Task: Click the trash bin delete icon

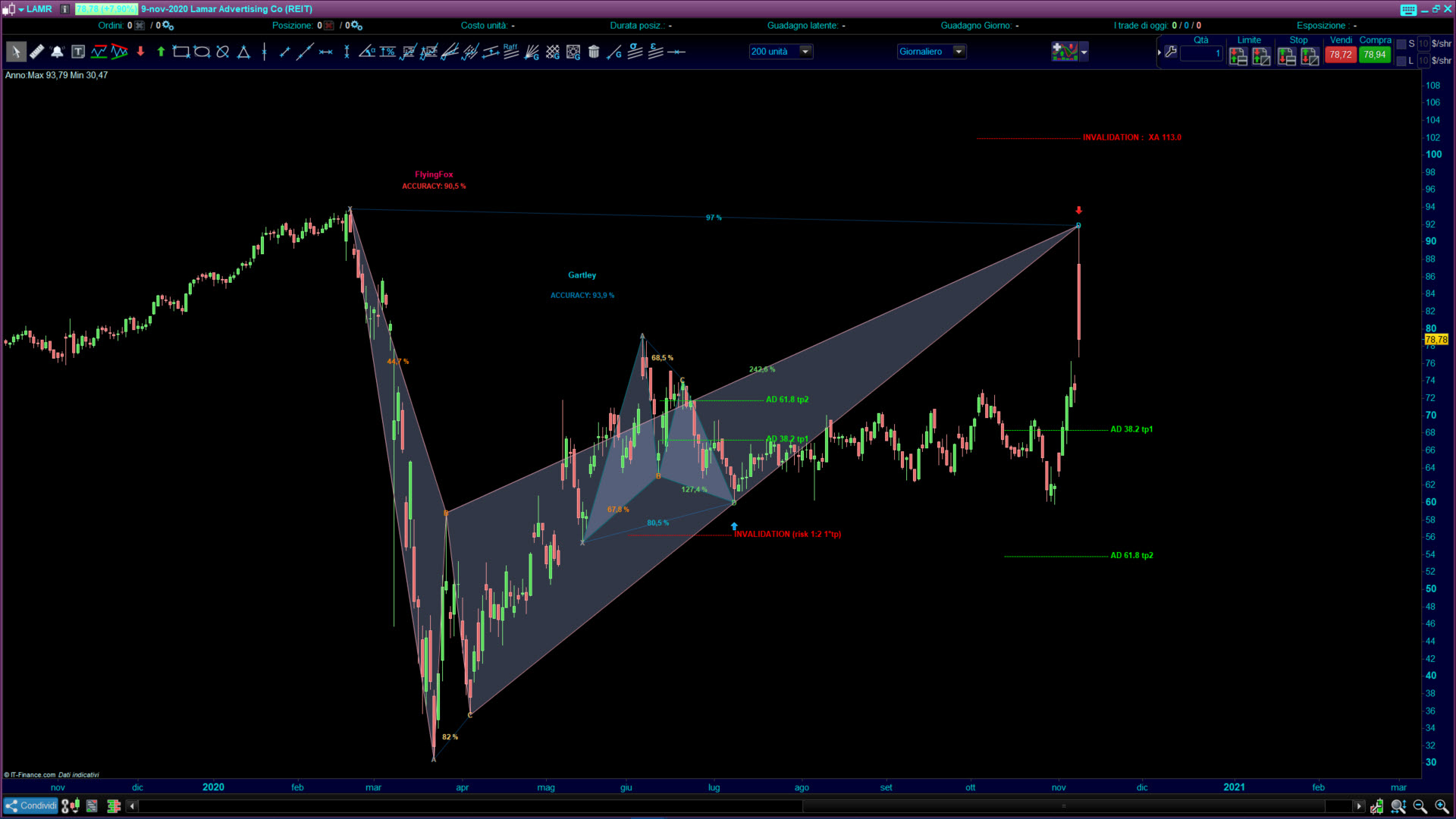Action: (x=594, y=52)
